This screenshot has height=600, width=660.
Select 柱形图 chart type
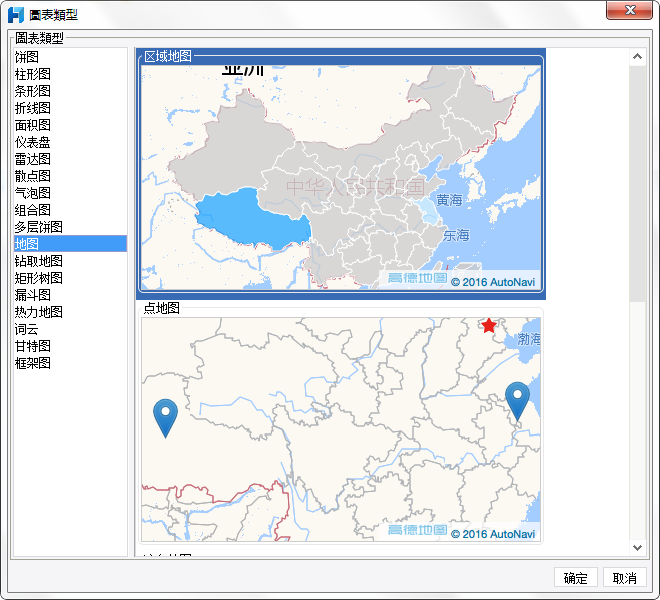(x=70, y=74)
